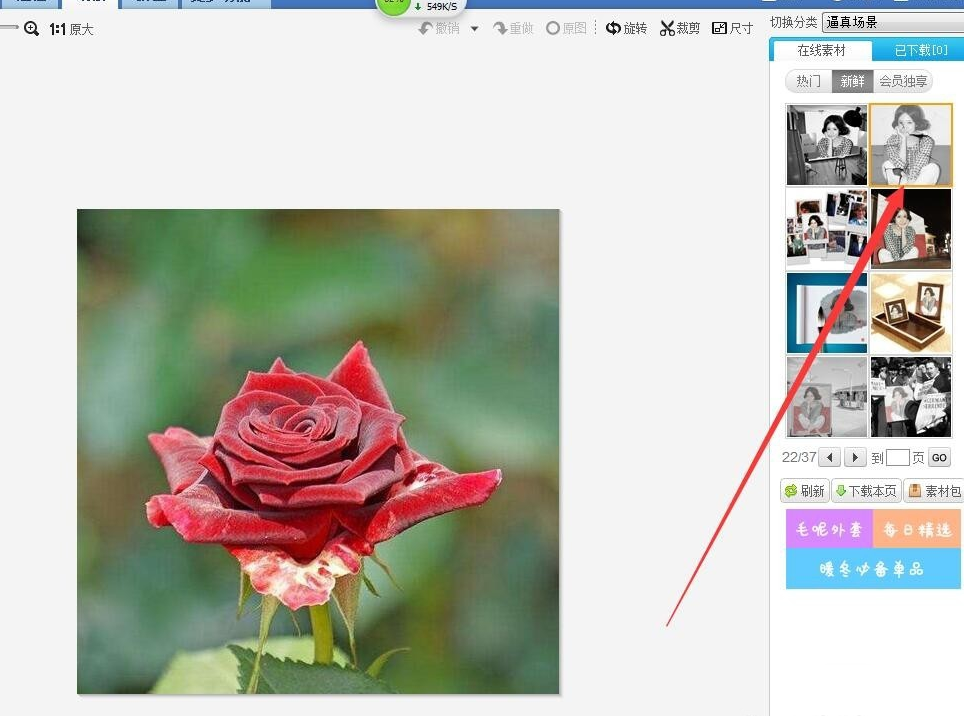
Task: Select the 热门 filter
Action: [808, 81]
